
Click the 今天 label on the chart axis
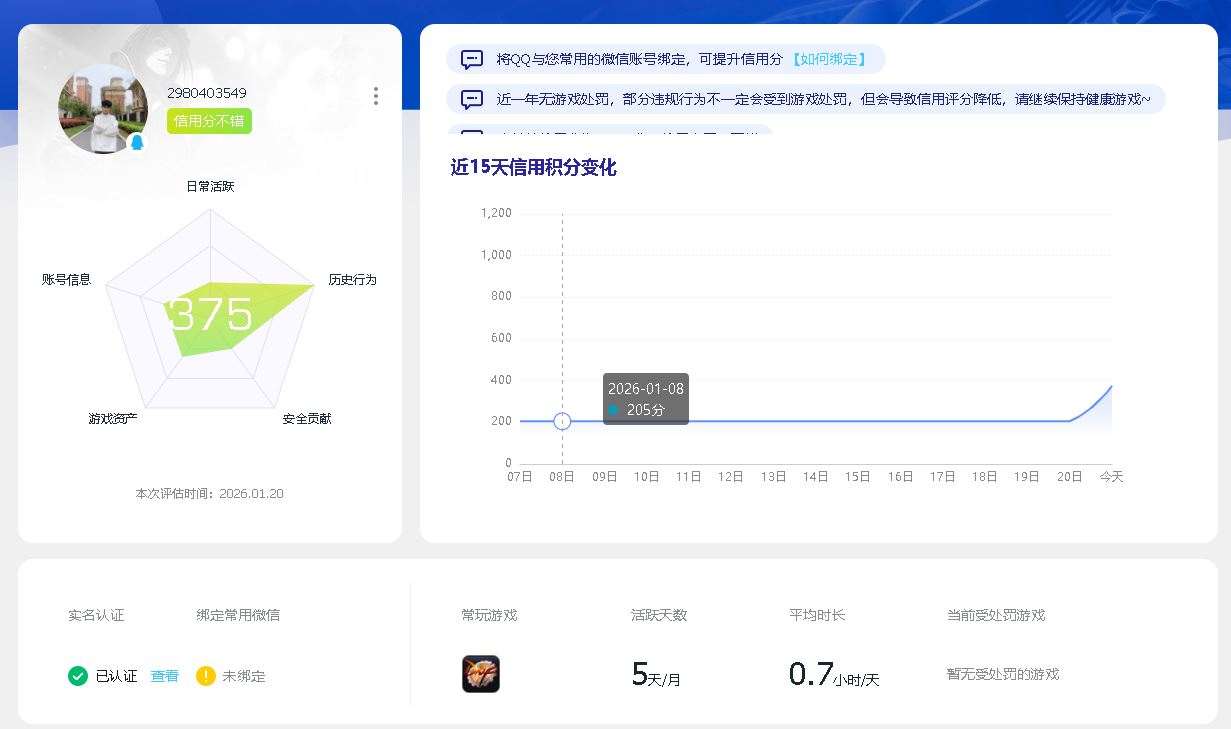point(1112,477)
